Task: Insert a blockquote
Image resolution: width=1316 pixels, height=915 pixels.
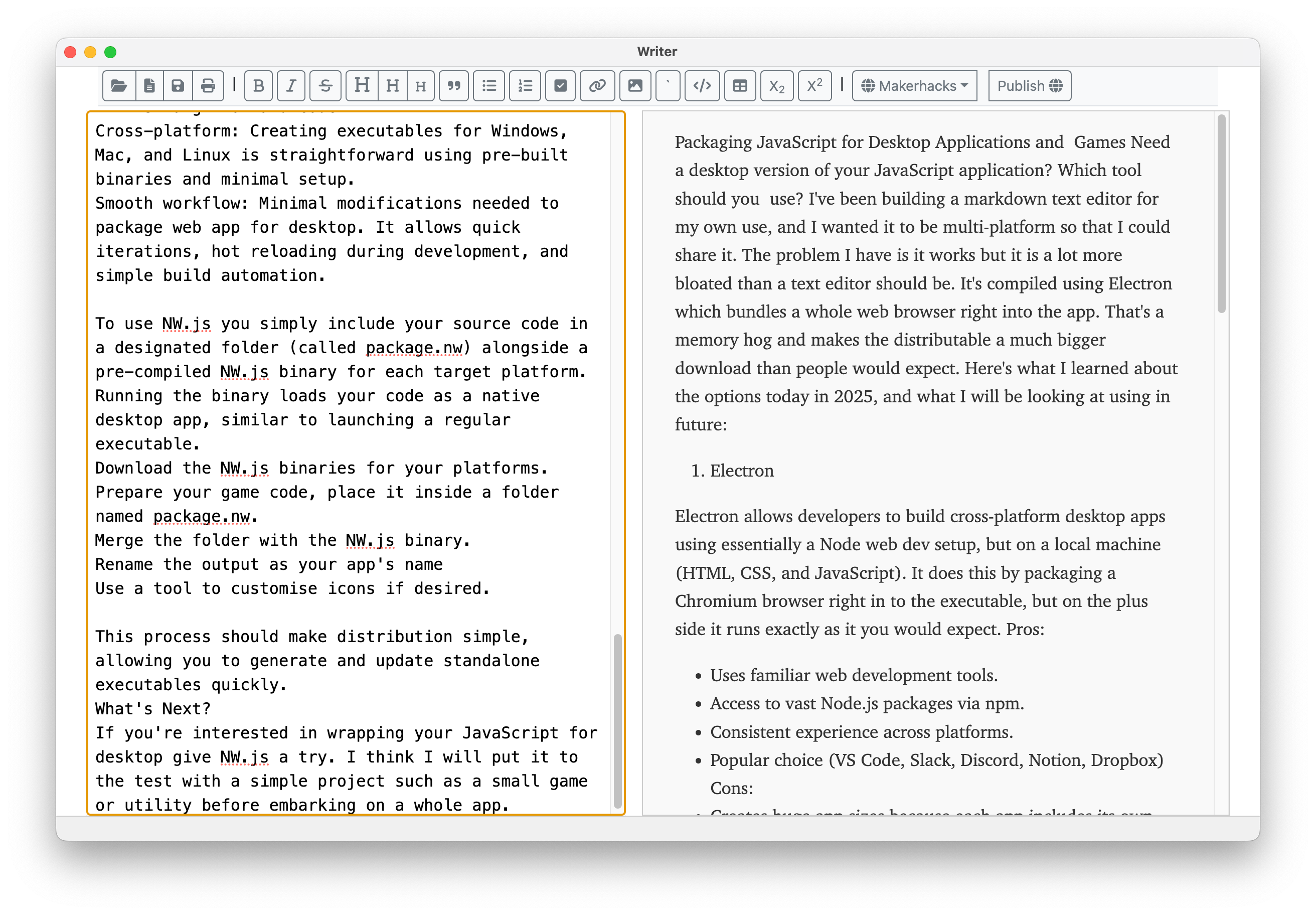Action: (x=454, y=86)
